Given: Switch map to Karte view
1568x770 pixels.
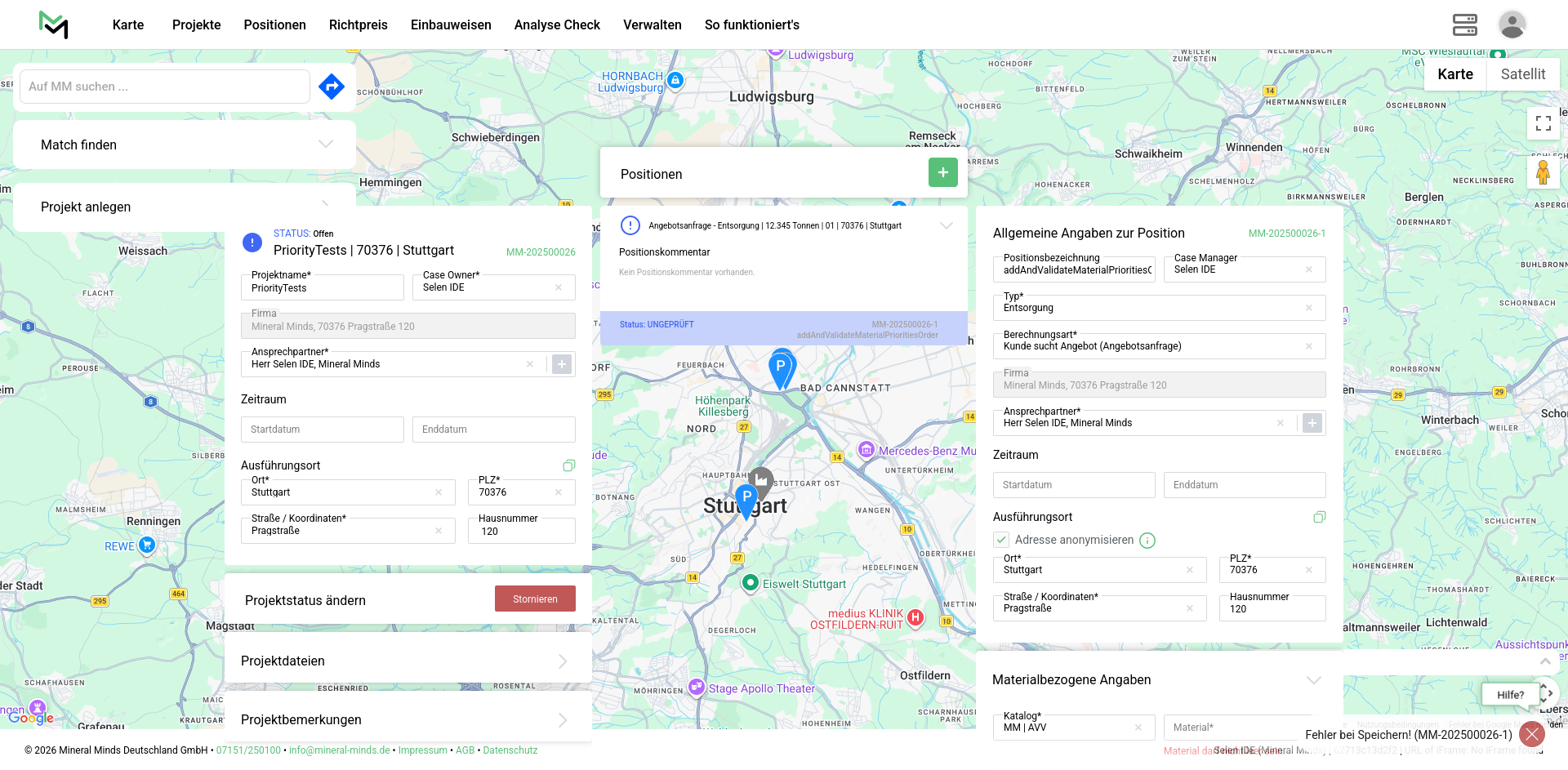Looking at the screenshot, I should [x=1454, y=74].
